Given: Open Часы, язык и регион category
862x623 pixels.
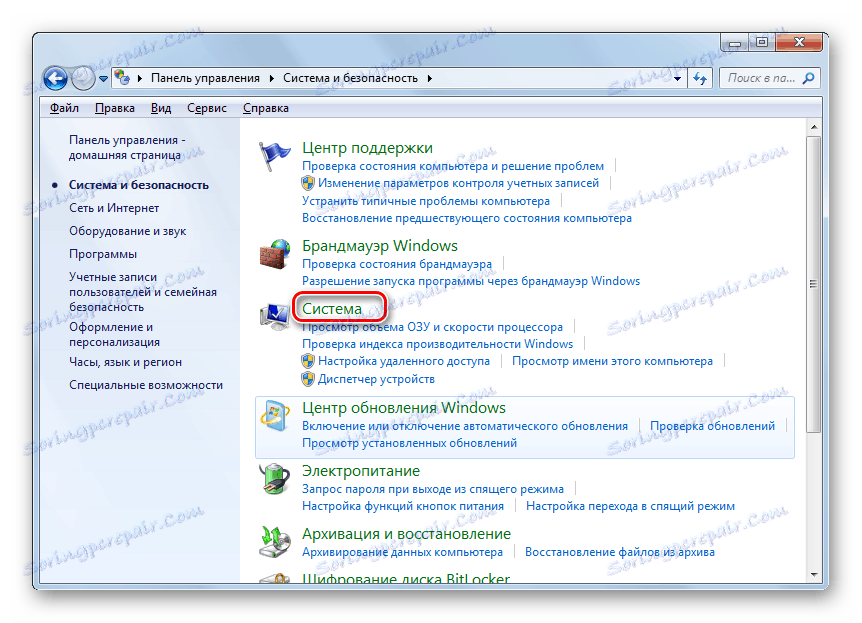Looking at the screenshot, I should [125, 362].
